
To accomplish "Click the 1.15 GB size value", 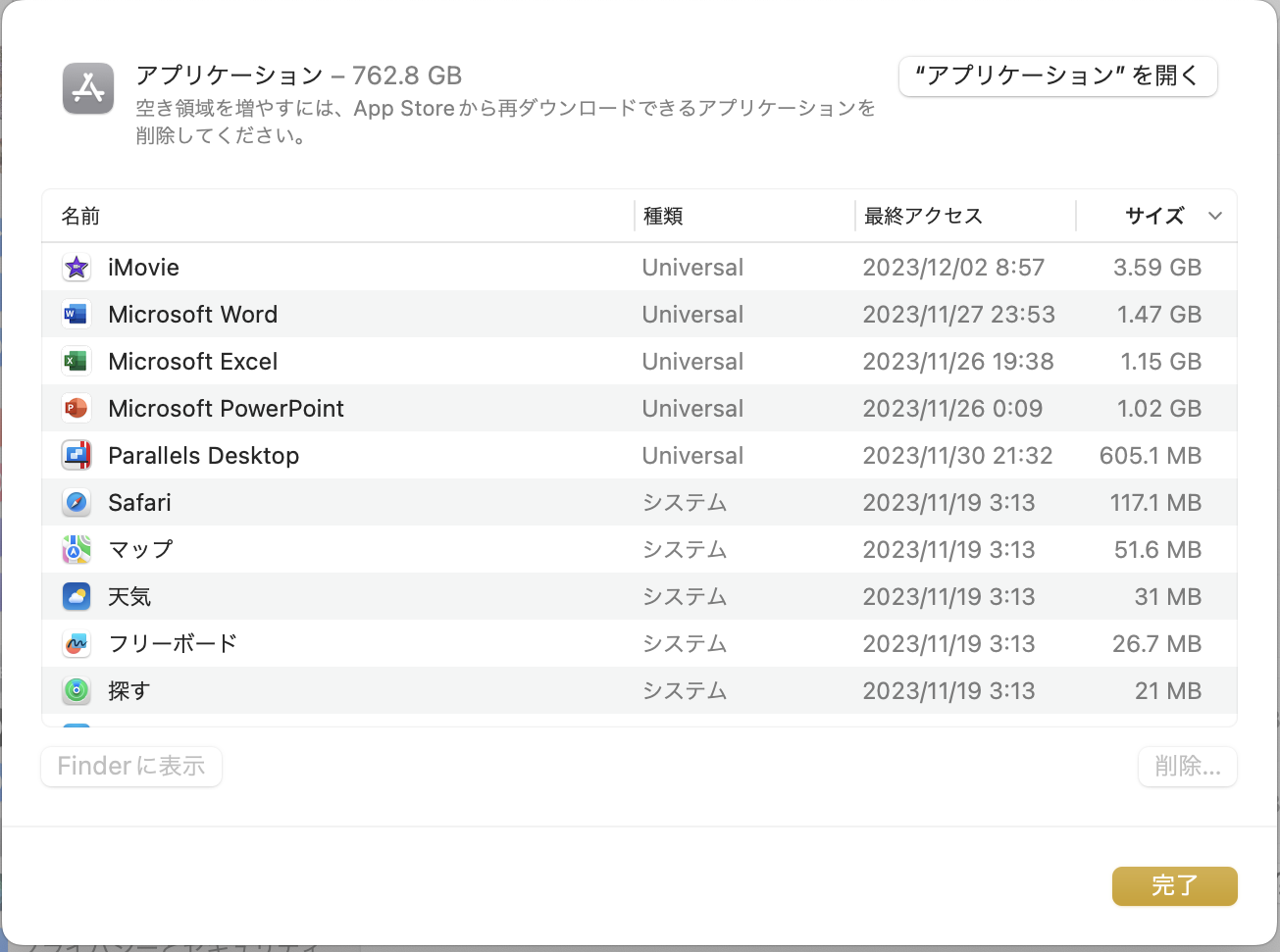I will [x=1161, y=361].
